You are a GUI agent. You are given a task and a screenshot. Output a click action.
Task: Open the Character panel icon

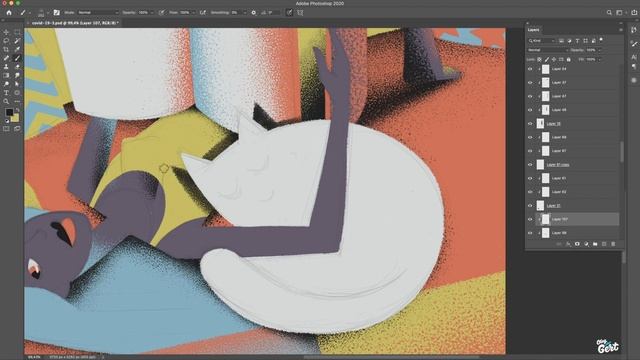[634, 57]
